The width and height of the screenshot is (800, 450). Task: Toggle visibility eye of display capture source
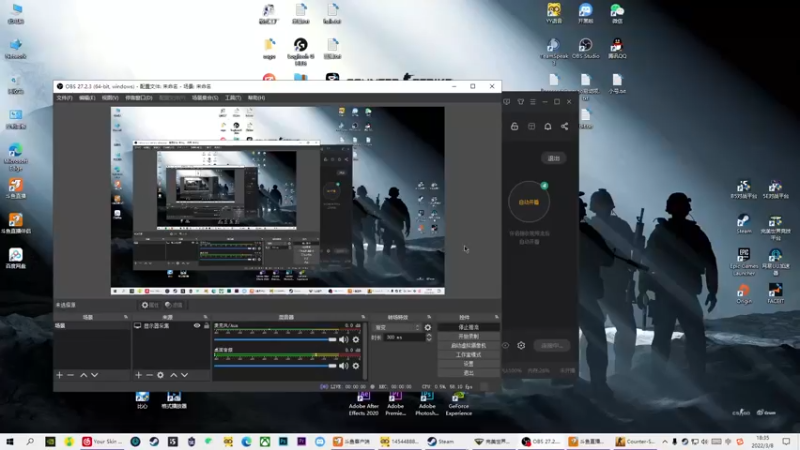[x=196, y=326]
